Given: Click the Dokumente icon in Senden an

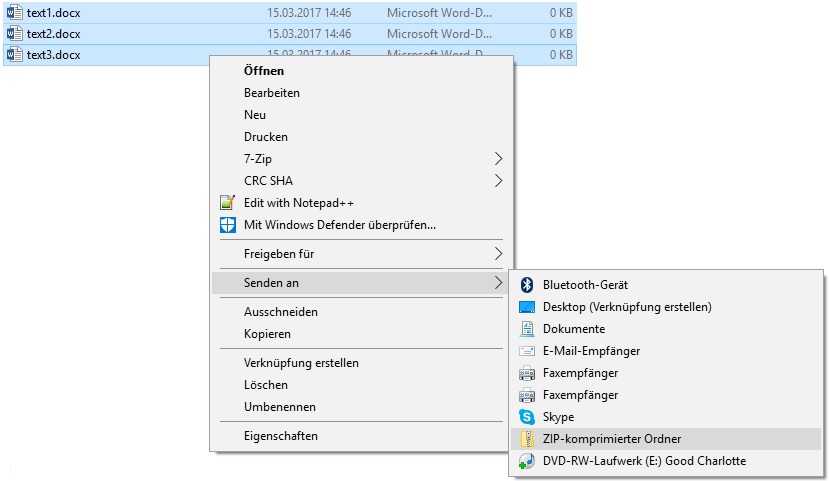Looking at the screenshot, I should [527, 329].
